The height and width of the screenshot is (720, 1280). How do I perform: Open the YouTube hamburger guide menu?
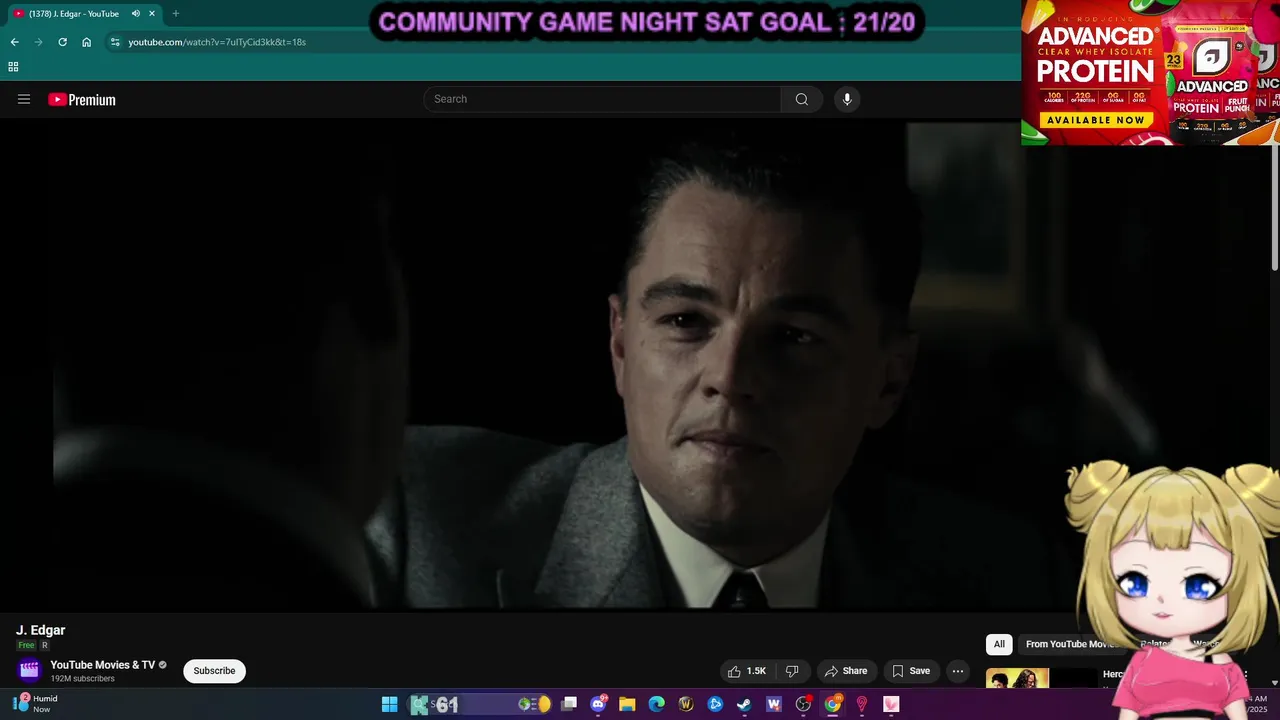click(24, 99)
